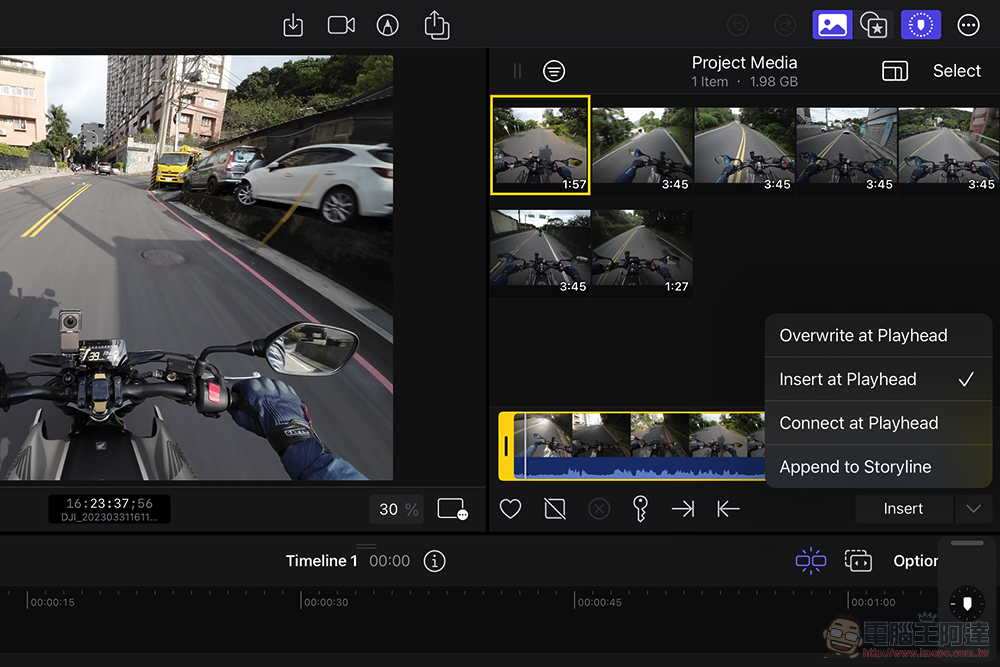Open the timeline info icon

point(435,561)
